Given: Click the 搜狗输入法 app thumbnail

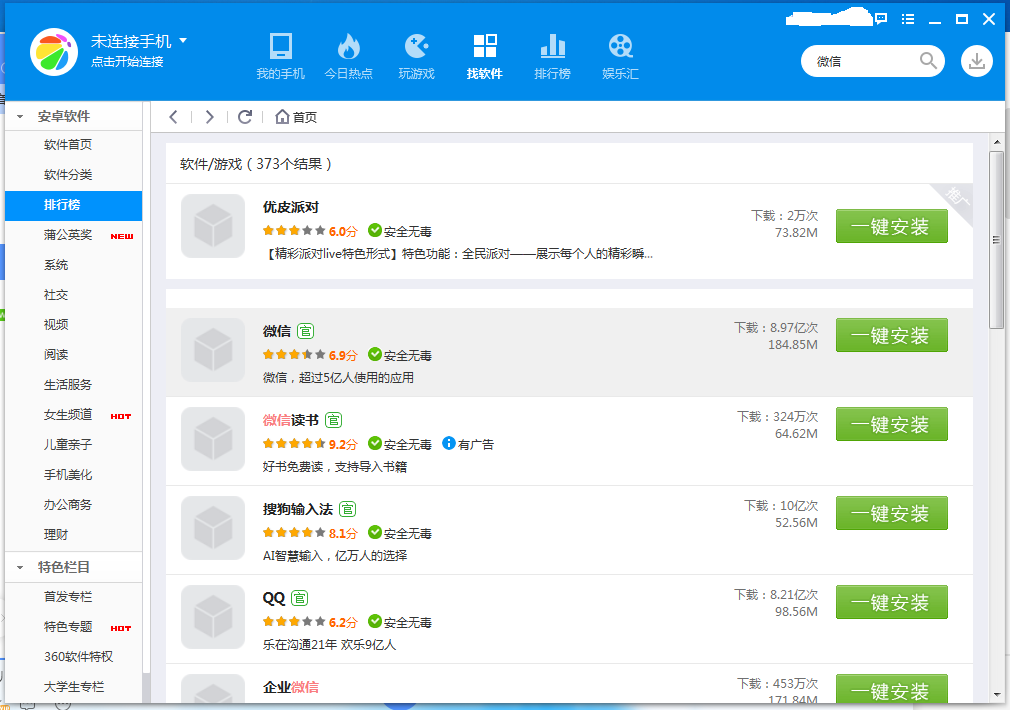Looking at the screenshot, I should 213,528.
